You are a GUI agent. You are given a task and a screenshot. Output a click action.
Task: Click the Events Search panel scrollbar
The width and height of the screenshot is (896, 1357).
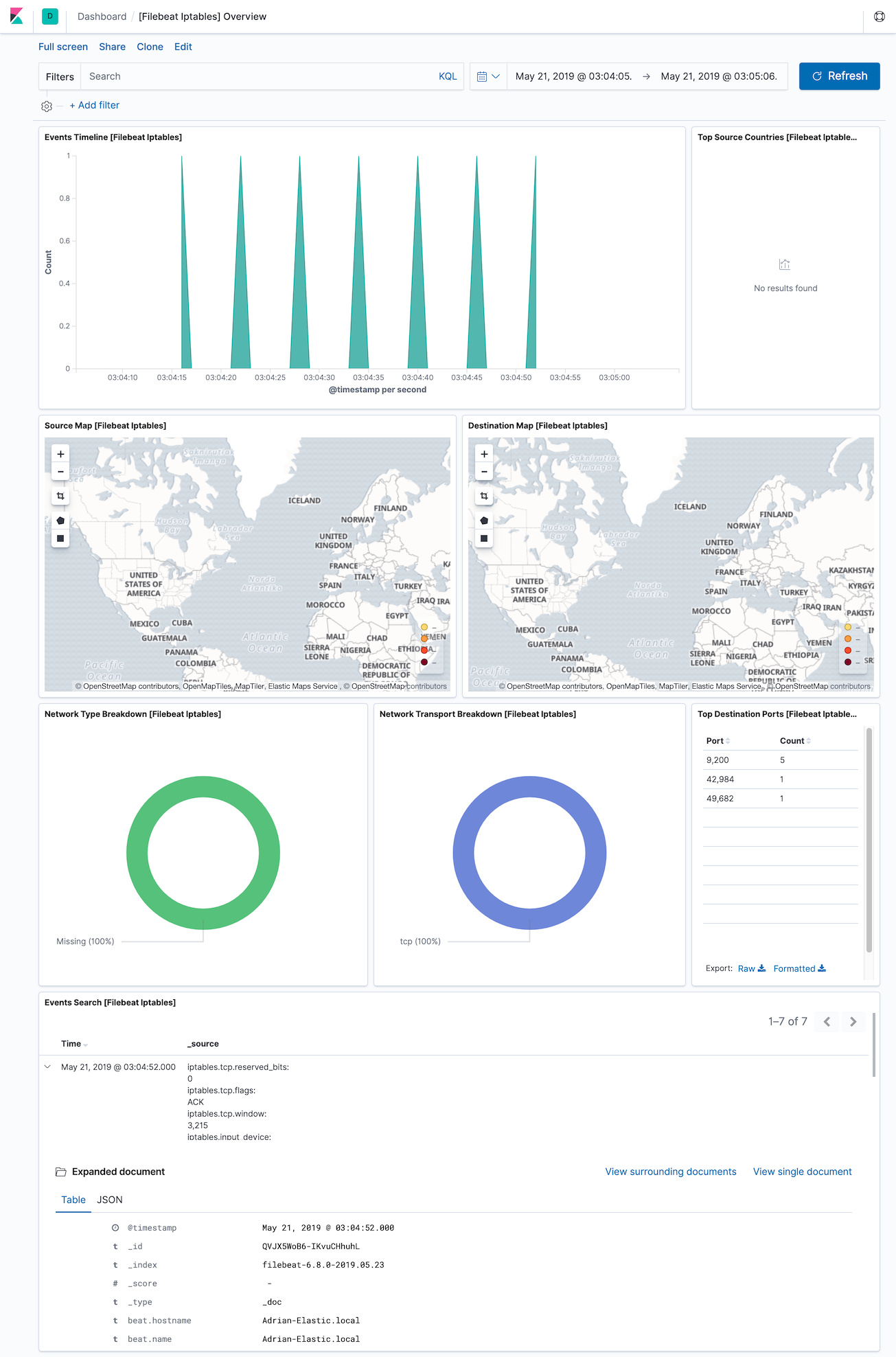[x=874, y=1045]
